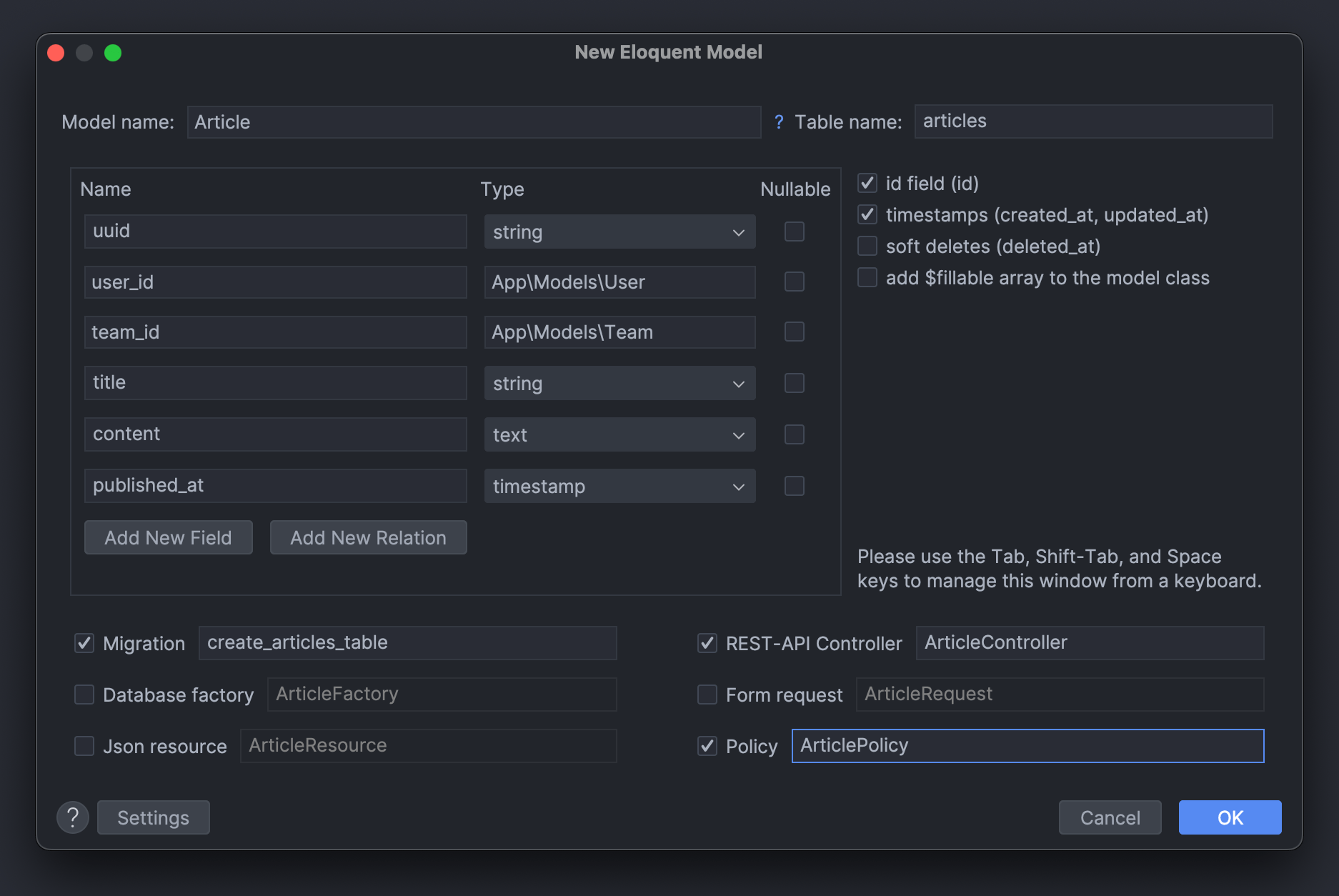Open the content field type dropdown

738,434
